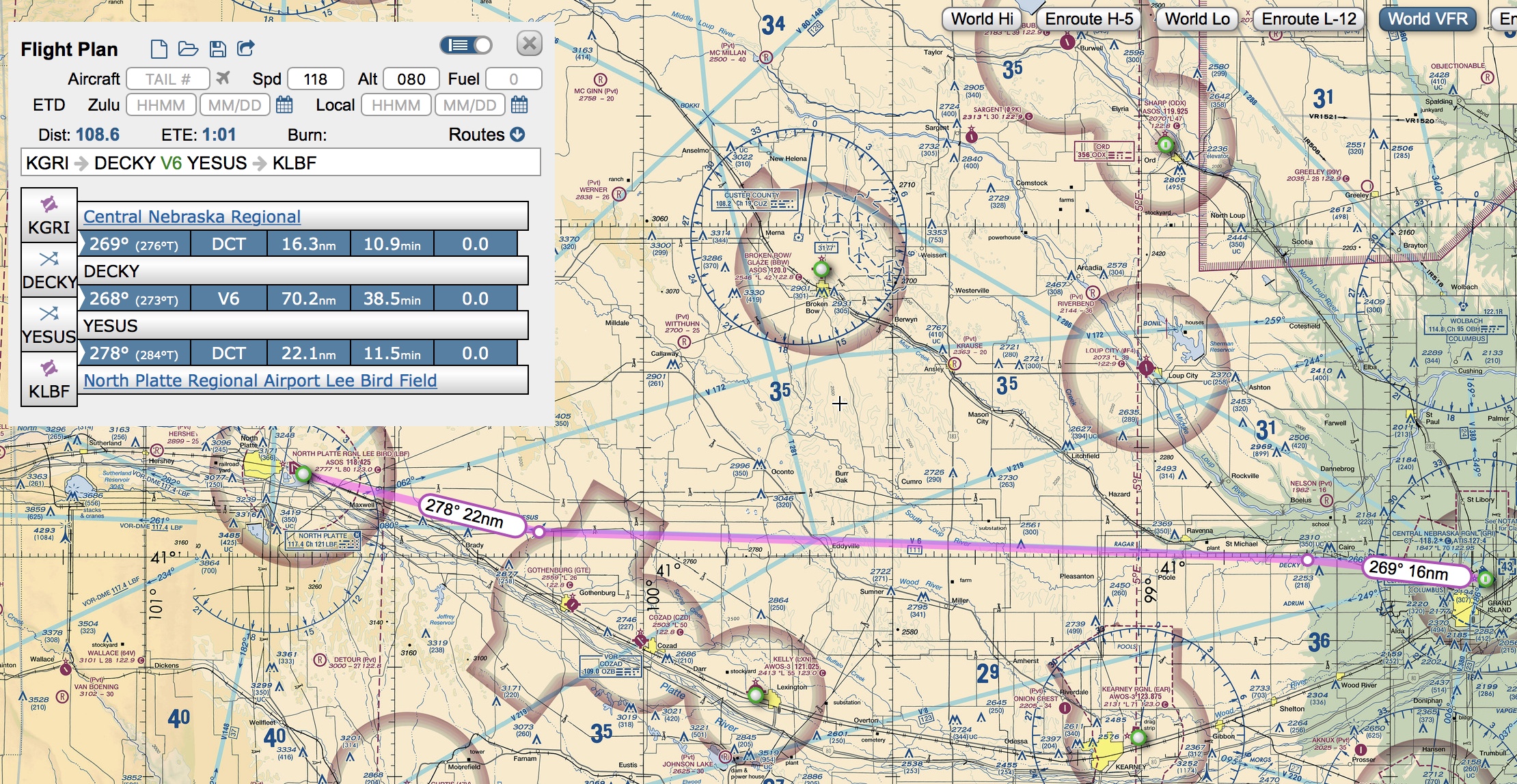Open a saved flight plan folder icon
1517x784 pixels.
click(x=188, y=48)
